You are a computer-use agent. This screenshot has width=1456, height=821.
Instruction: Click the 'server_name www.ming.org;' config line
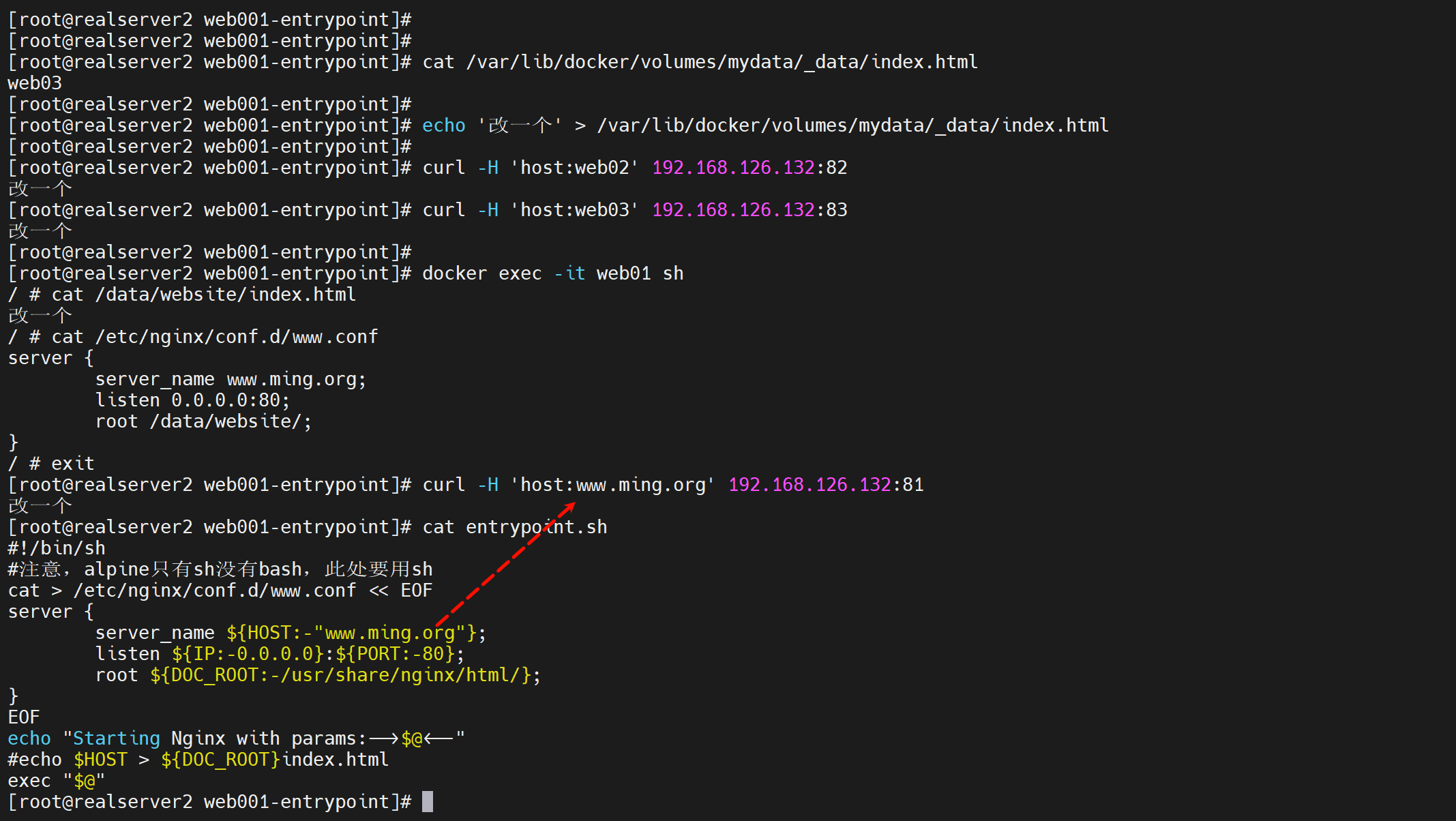coord(231,379)
